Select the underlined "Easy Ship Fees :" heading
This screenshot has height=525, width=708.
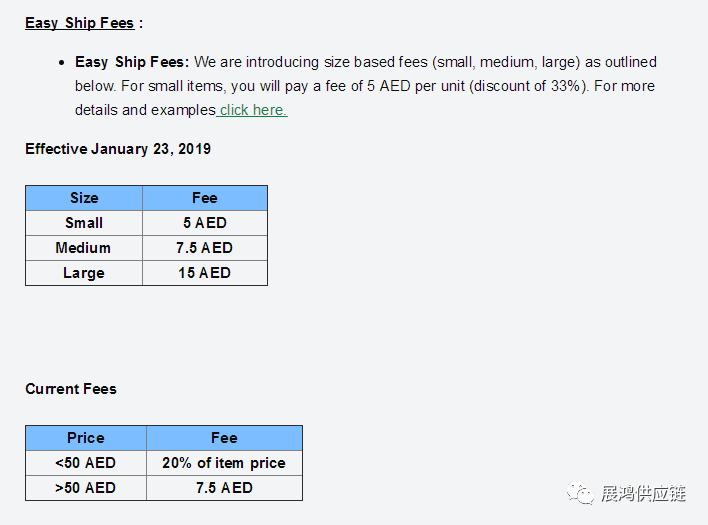tap(84, 23)
